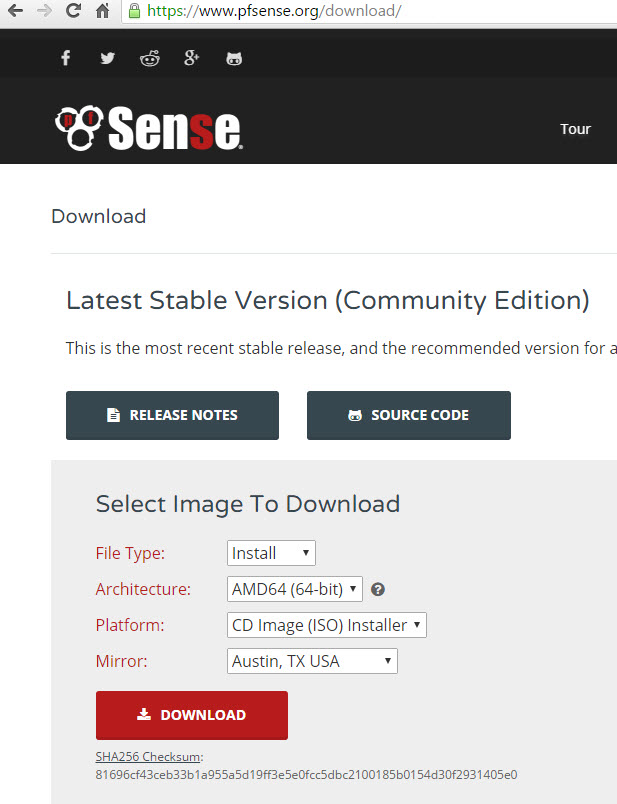Image resolution: width=617 pixels, height=804 pixels.
Task: Open the Reddit social icon
Action: coord(150,58)
